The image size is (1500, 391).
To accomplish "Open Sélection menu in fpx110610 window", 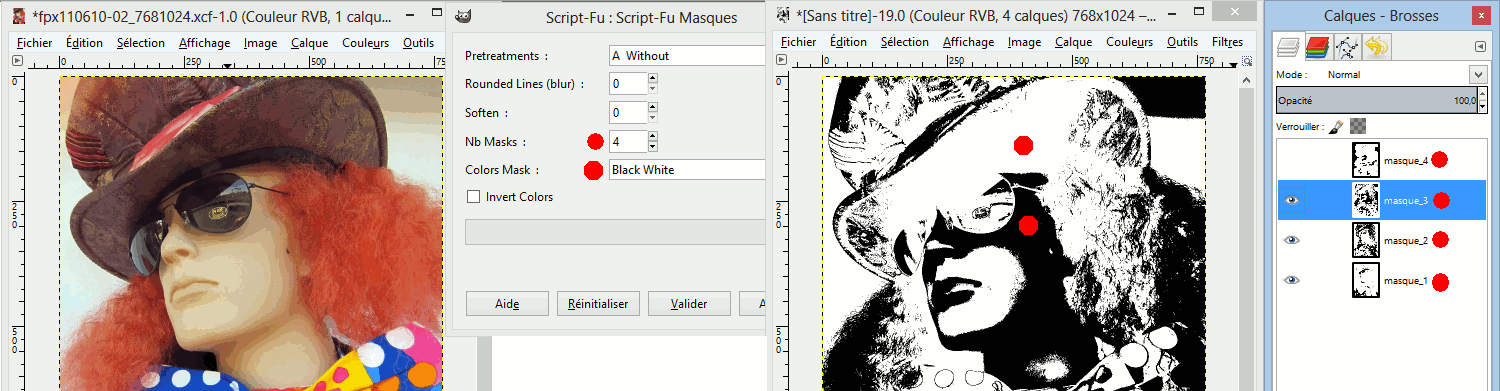I will (140, 43).
